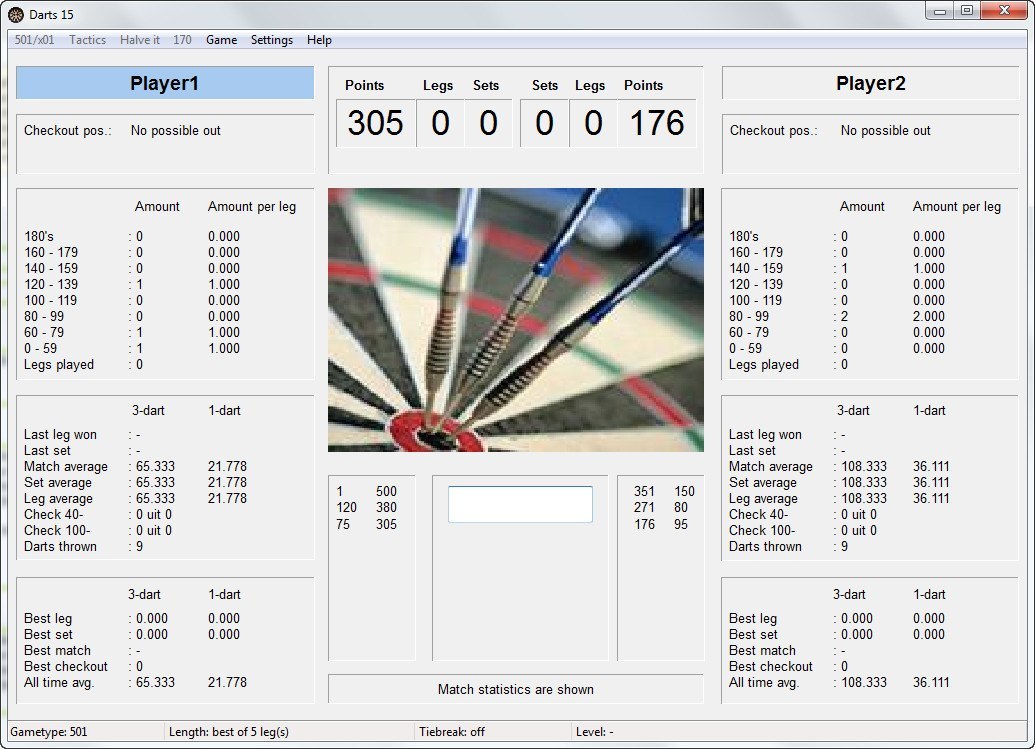Click Player1's 305 points display

point(374,123)
